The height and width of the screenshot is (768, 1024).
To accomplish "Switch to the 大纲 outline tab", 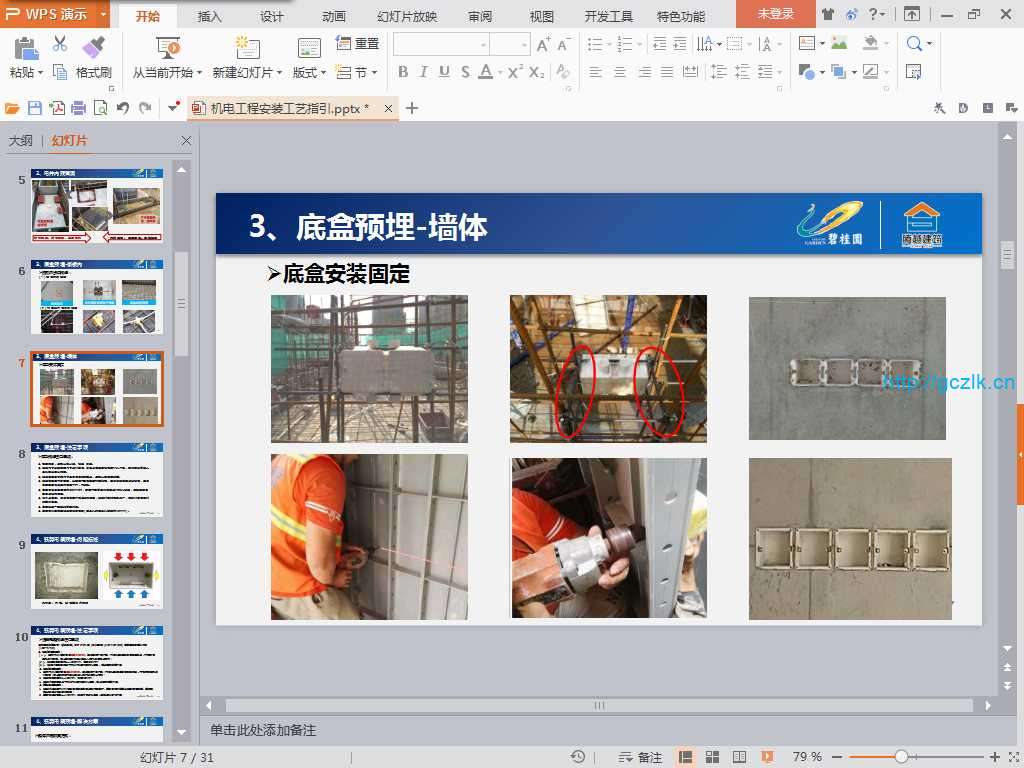I will click(x=21, y=141).
